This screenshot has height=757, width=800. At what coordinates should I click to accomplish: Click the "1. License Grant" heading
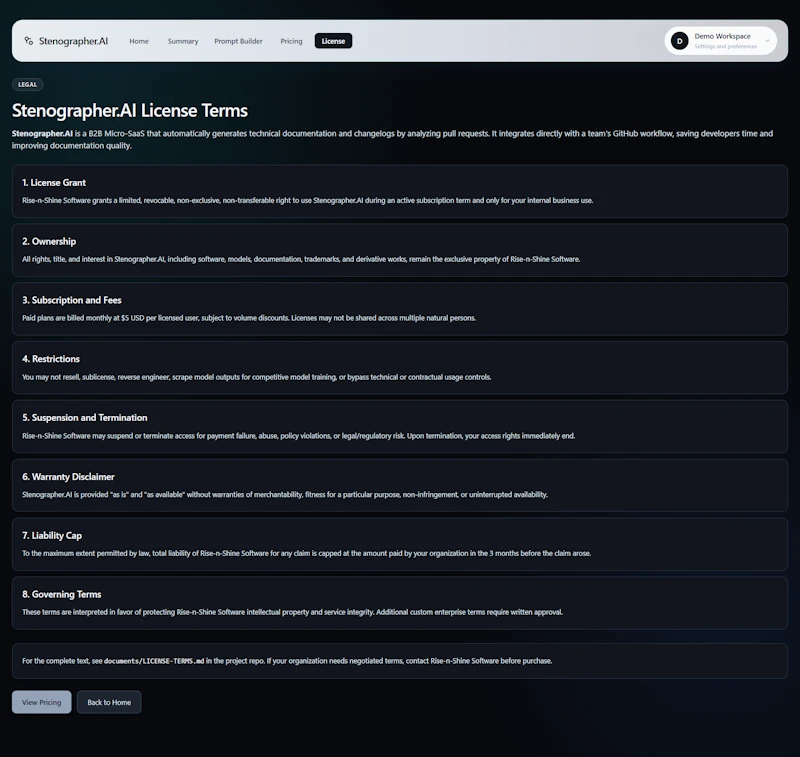[x=54, y=183]
